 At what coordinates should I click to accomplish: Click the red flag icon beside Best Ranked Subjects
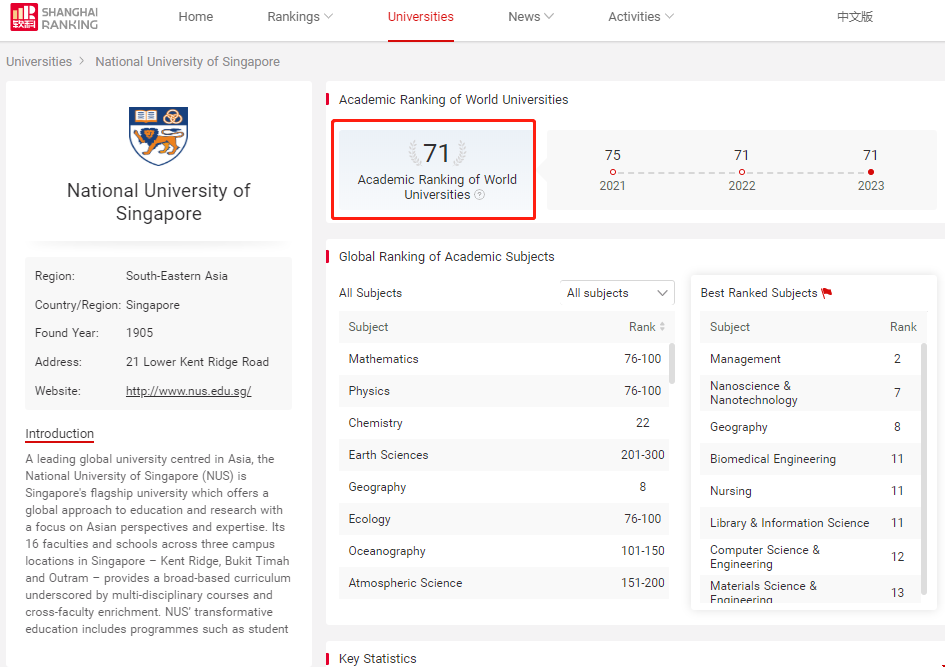[826, 294]
